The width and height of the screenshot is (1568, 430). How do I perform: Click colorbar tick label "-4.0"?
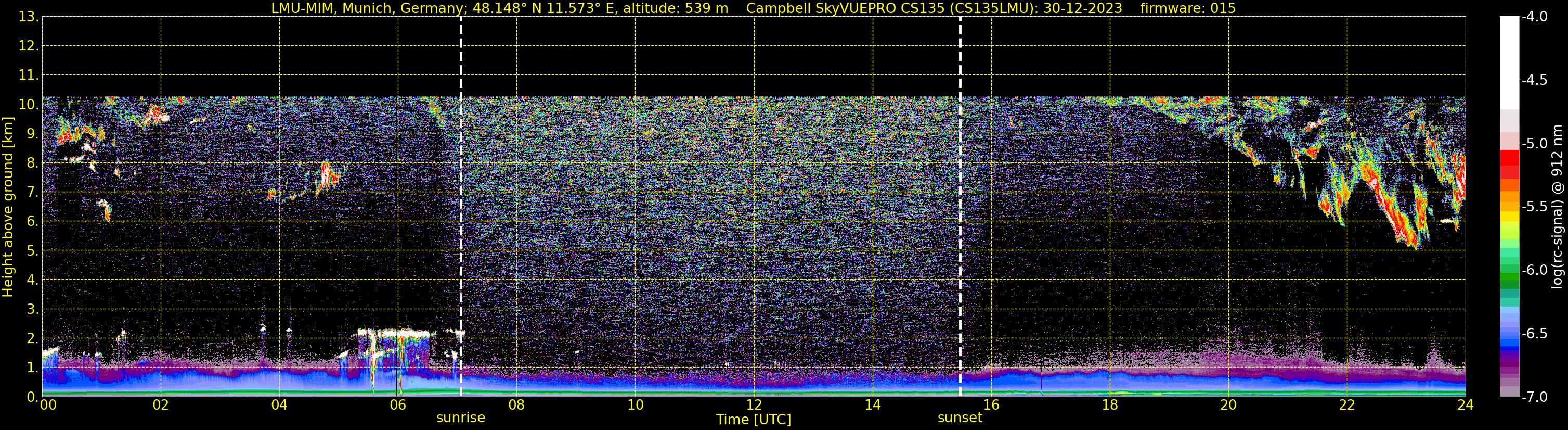click(1535, 17)
